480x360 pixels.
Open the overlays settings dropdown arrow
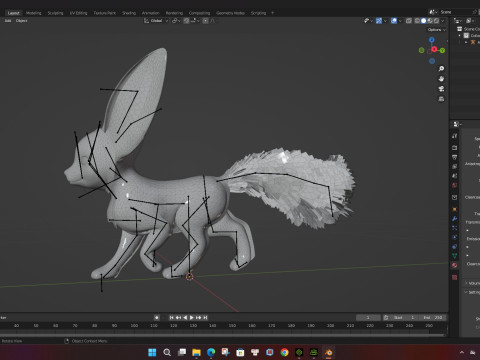[x=400, y=21]
